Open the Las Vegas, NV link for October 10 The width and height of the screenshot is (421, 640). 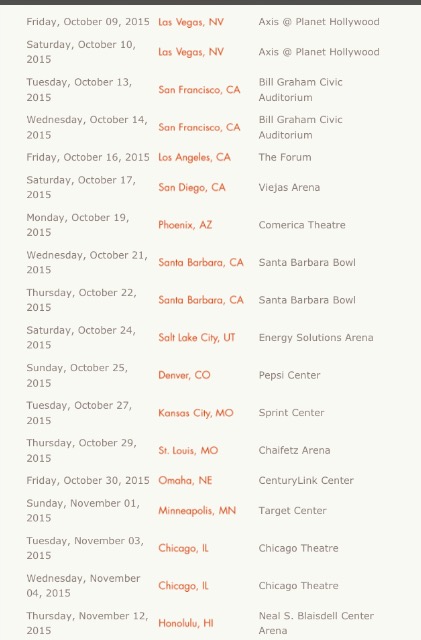click(191, 52)
